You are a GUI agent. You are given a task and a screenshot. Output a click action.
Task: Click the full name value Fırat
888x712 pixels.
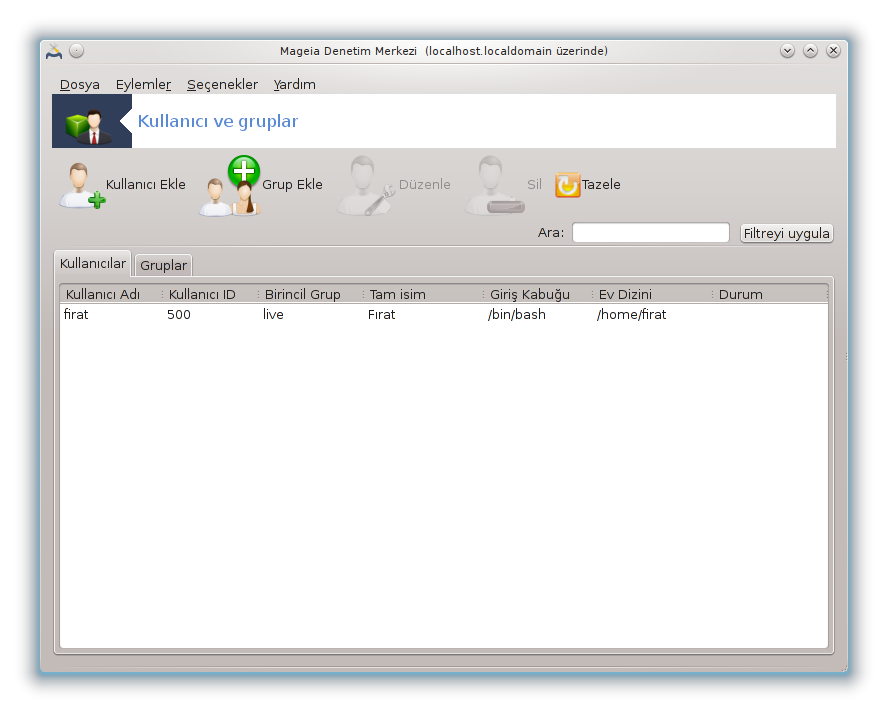pos(381,314)
